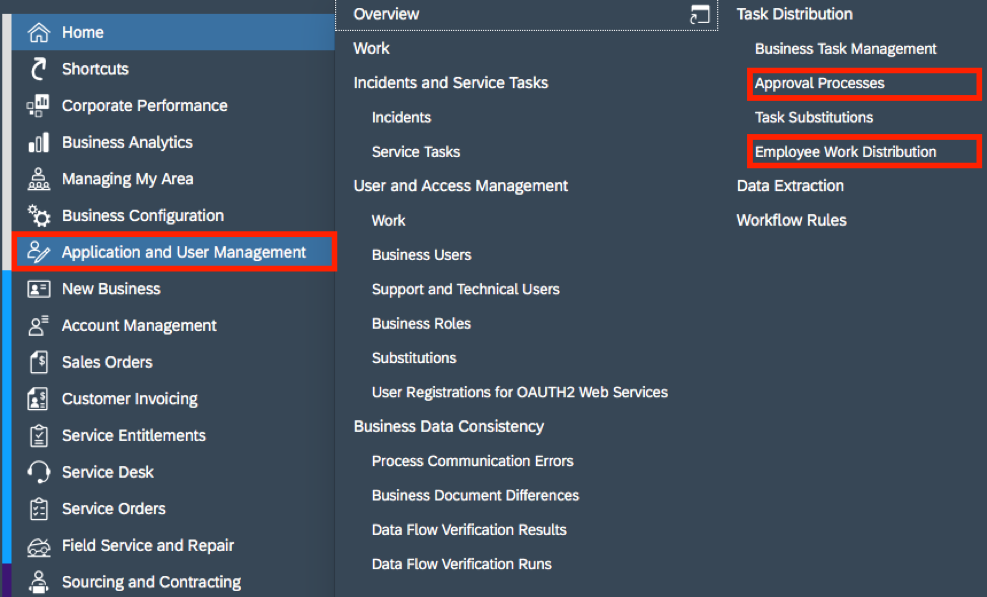Open the Field Service and Repair car icon

(x=39, y=545)
